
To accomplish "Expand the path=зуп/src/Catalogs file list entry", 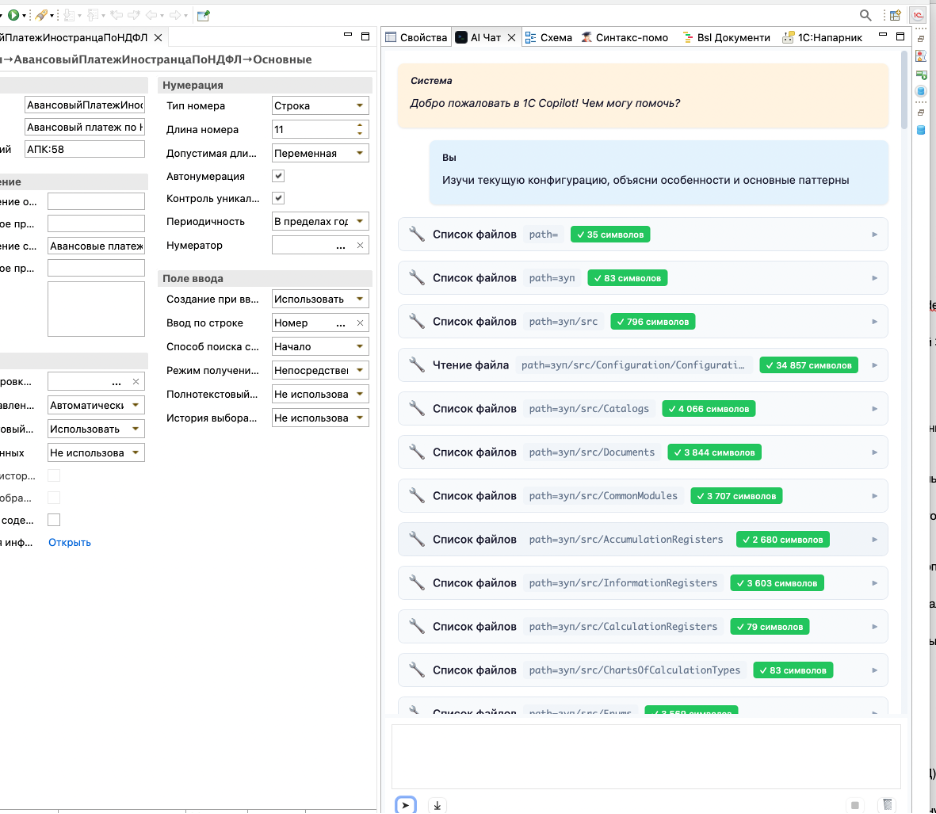I will point(643,409).
